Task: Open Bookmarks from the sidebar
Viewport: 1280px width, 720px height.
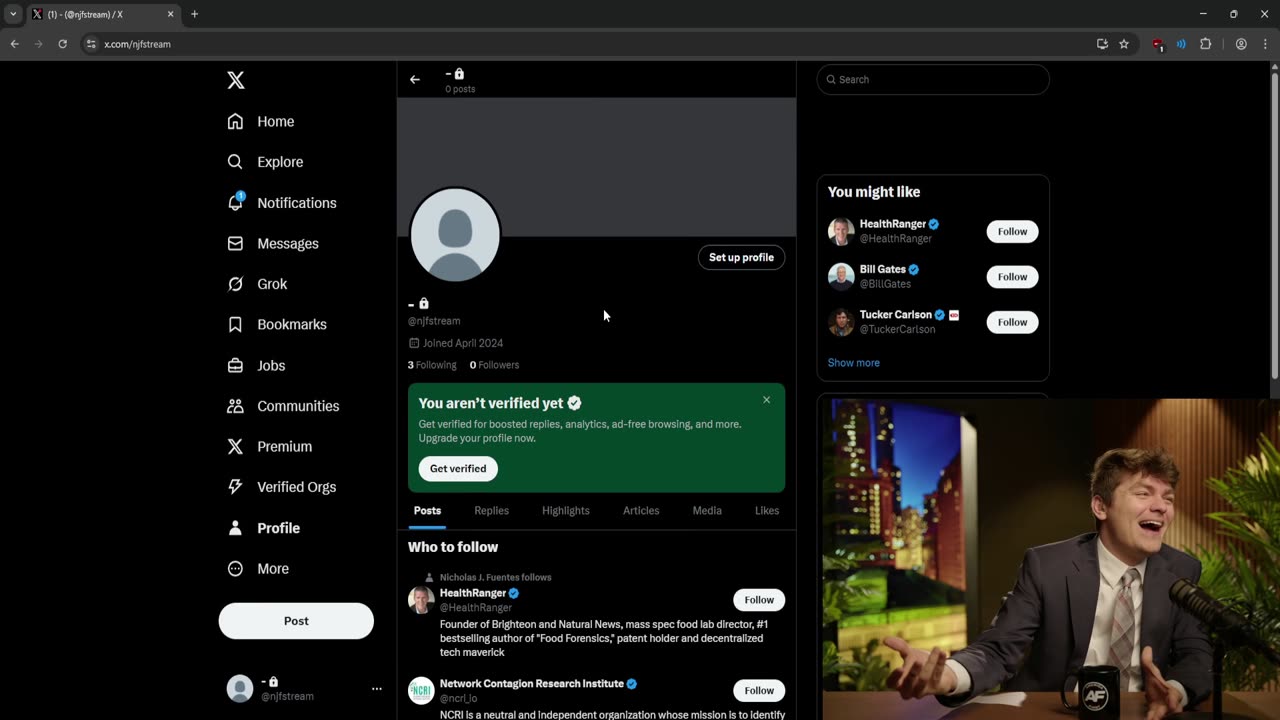Action: [x=277, y=324]
